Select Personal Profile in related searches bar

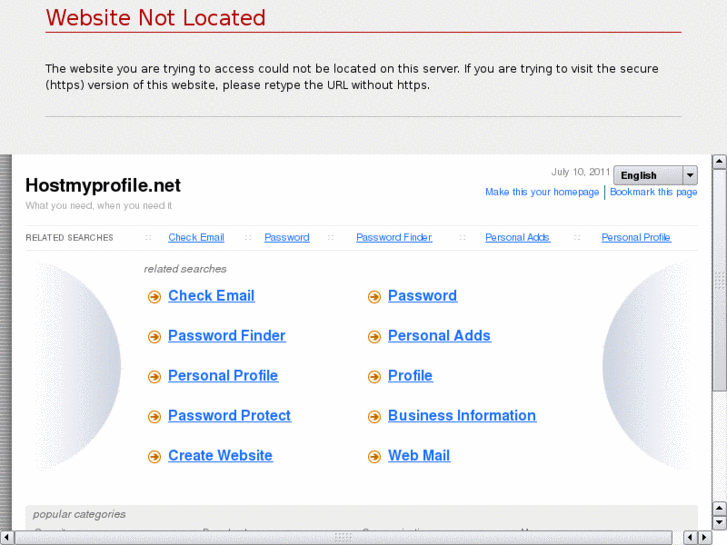click(636, 238)
